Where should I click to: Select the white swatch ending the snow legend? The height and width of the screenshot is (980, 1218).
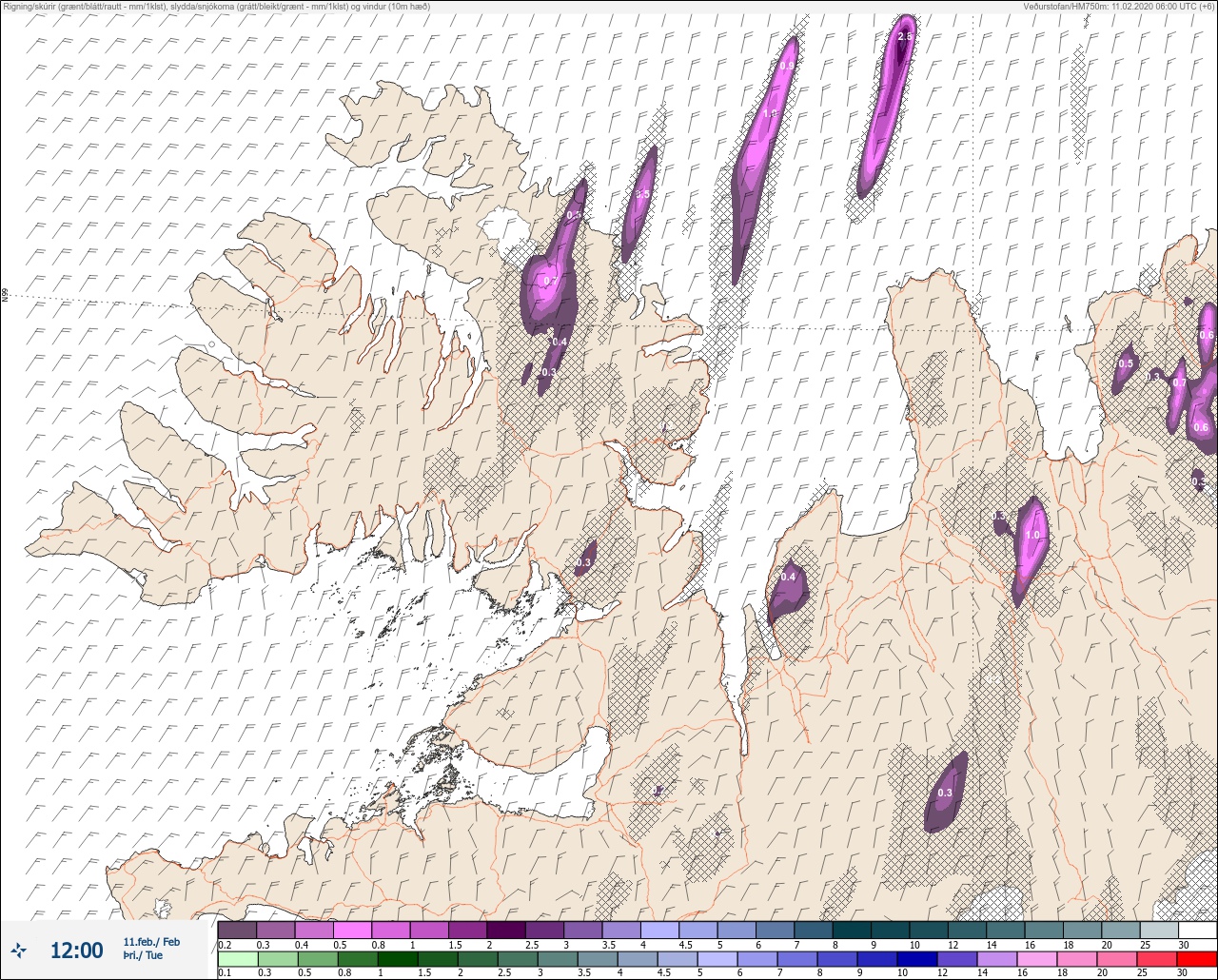(x=1197, y=930)
